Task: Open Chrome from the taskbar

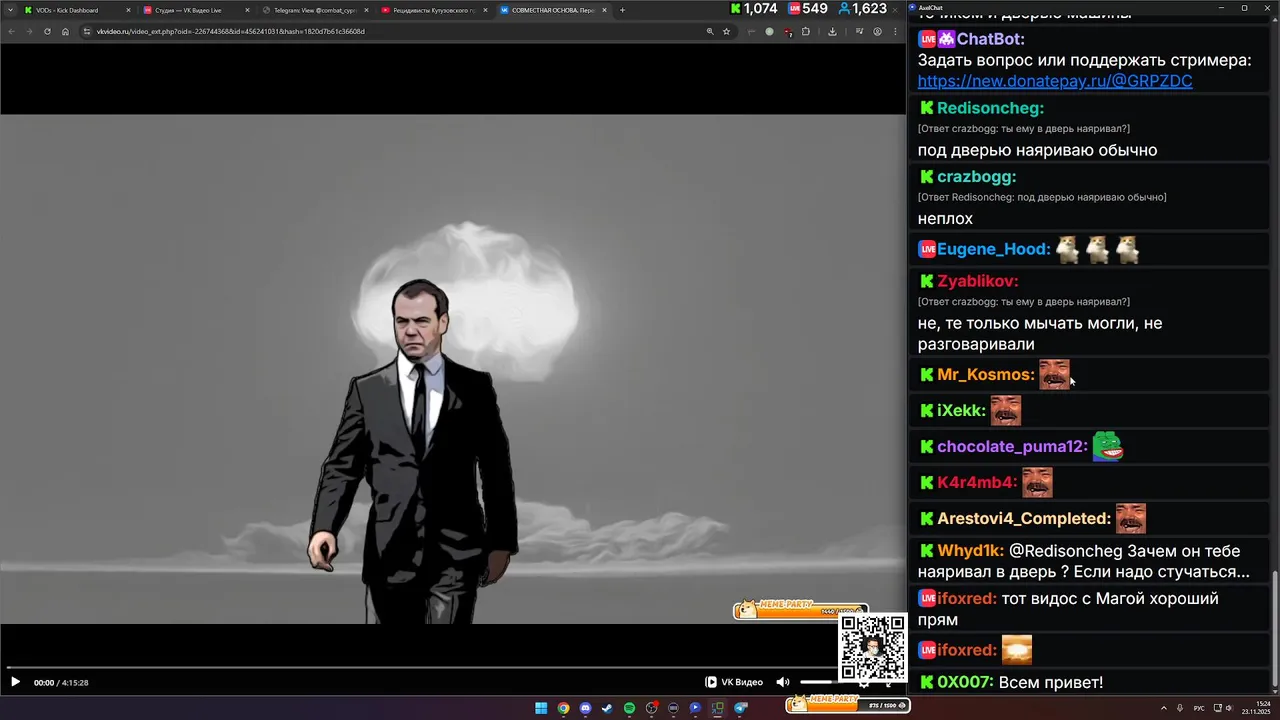Action: pos(563,708)
